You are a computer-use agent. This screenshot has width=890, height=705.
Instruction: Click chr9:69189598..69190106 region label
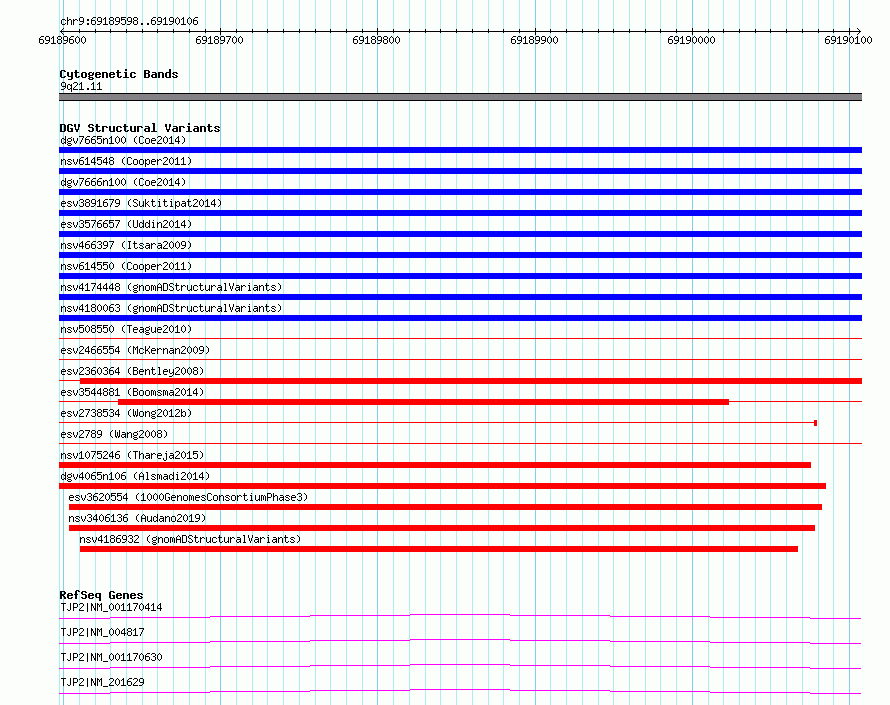click(x=129, y=21)
